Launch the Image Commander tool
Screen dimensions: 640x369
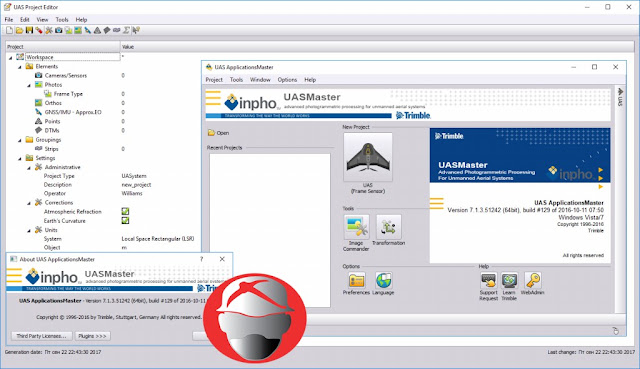click(x=356, y=227)
